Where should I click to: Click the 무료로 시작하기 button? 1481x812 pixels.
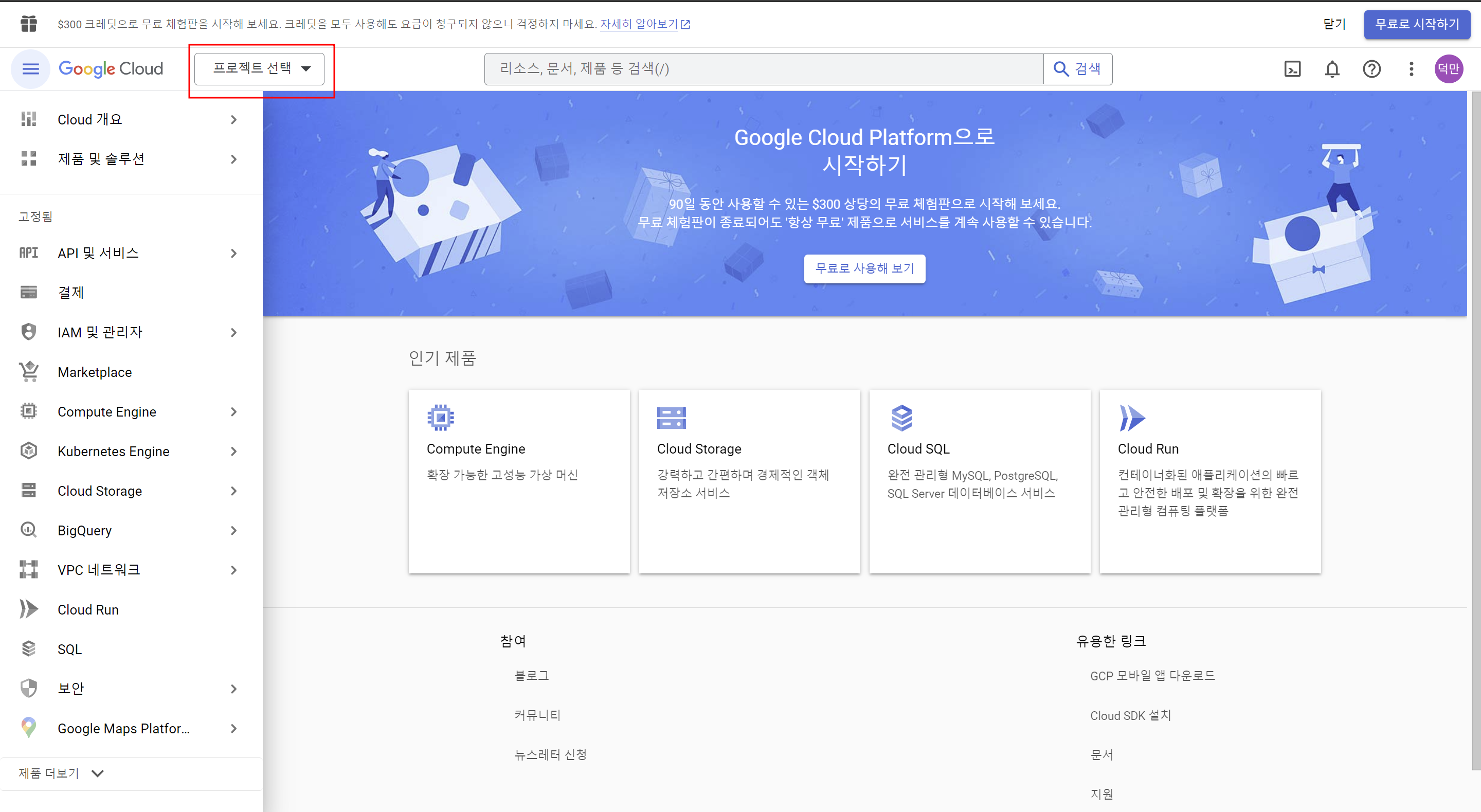(1417, 24)
